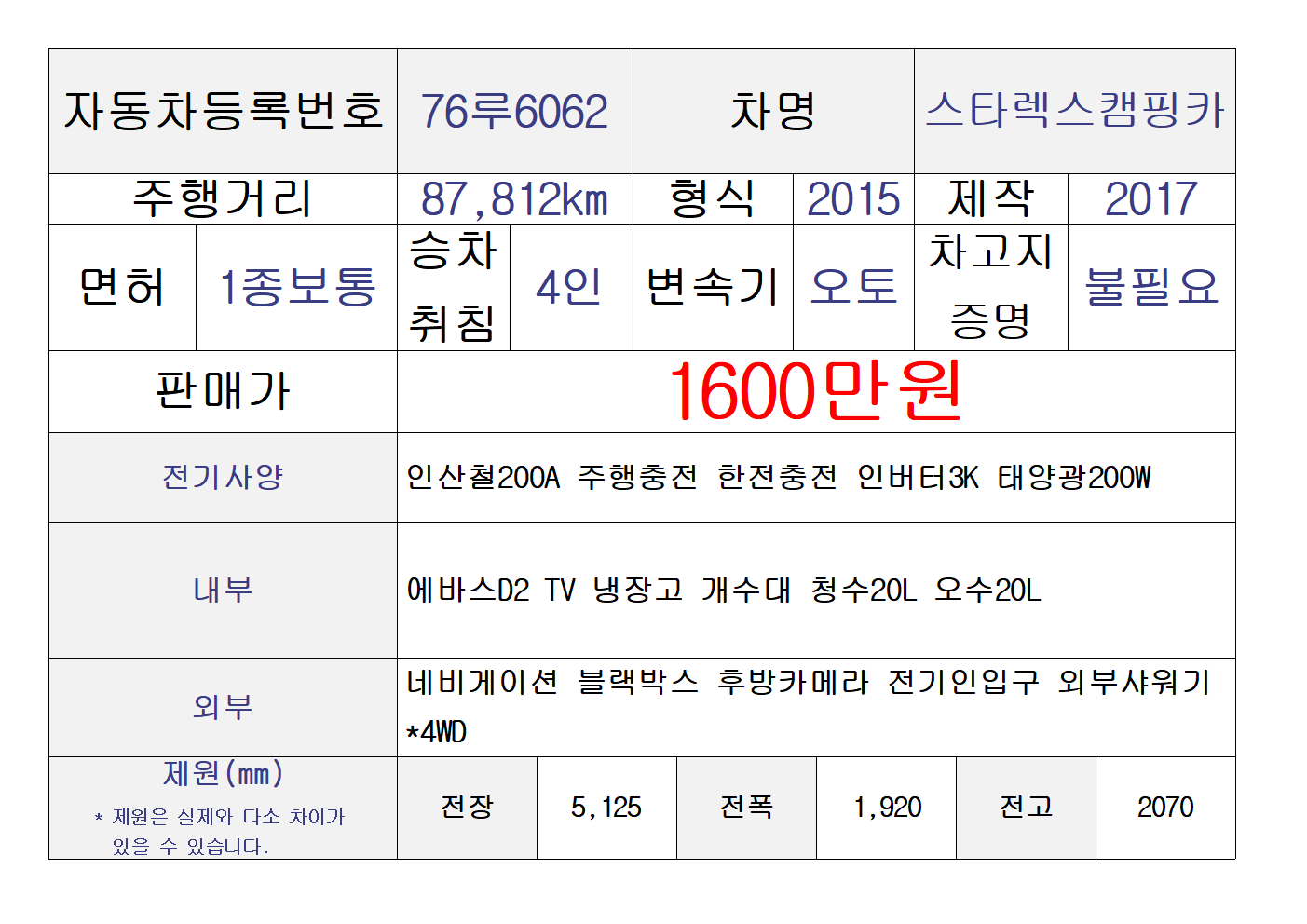Select the 내부 category label

[x=223, y=590]
